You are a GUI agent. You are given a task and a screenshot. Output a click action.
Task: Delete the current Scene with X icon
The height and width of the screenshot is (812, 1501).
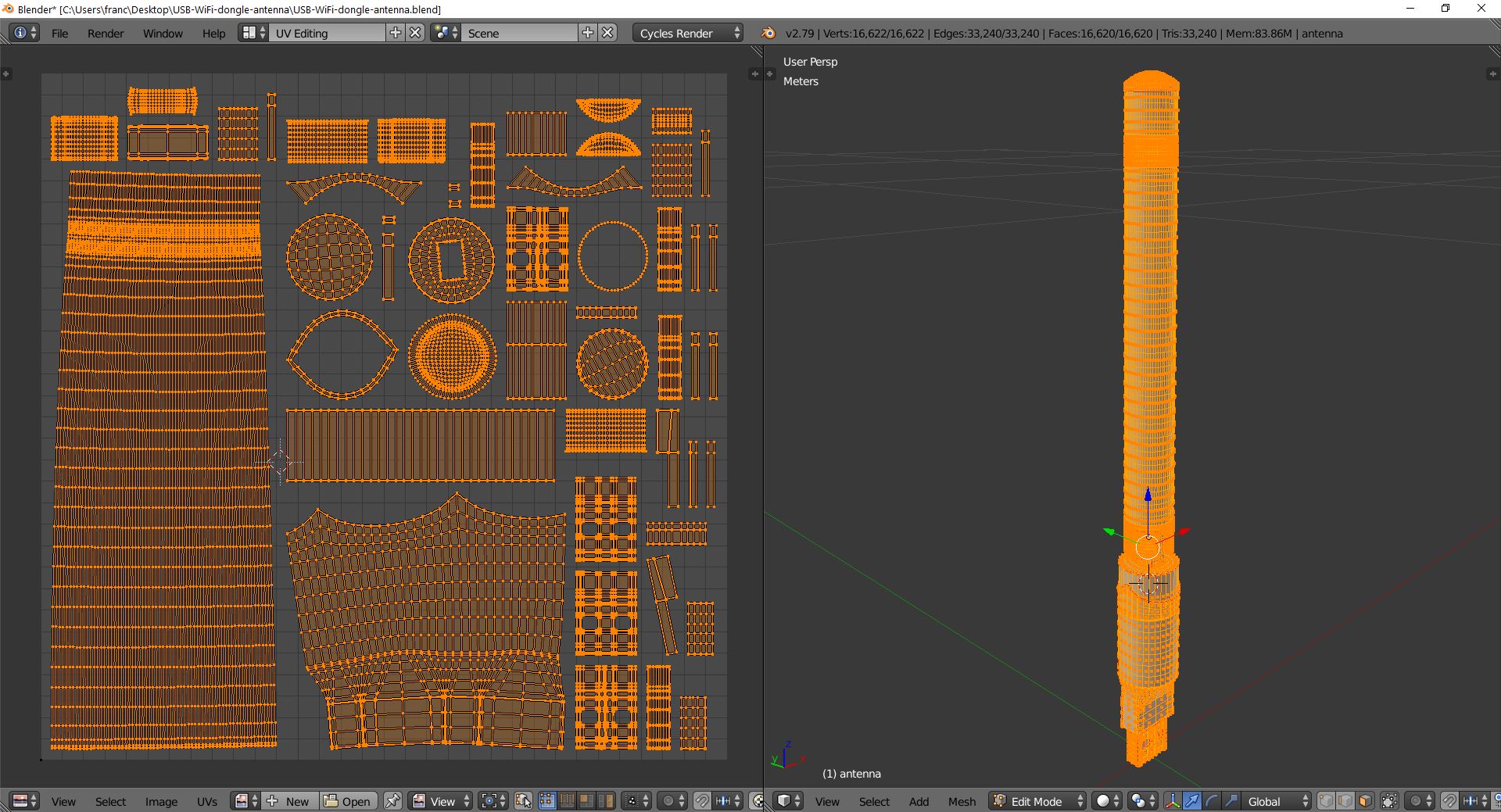click(x=607, y=33)
